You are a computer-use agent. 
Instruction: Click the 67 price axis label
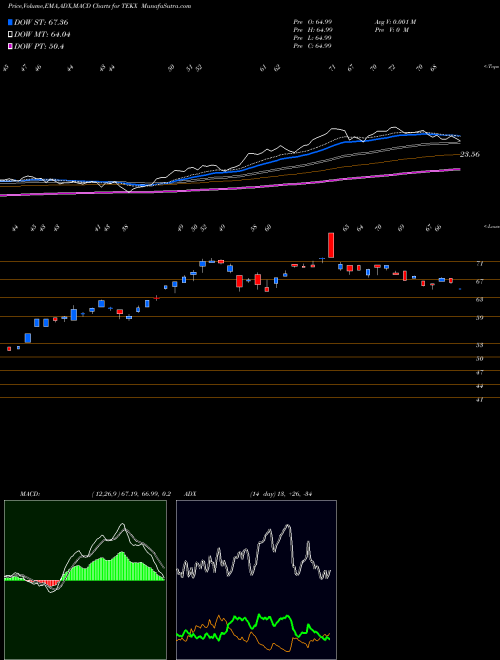point(479,282)
